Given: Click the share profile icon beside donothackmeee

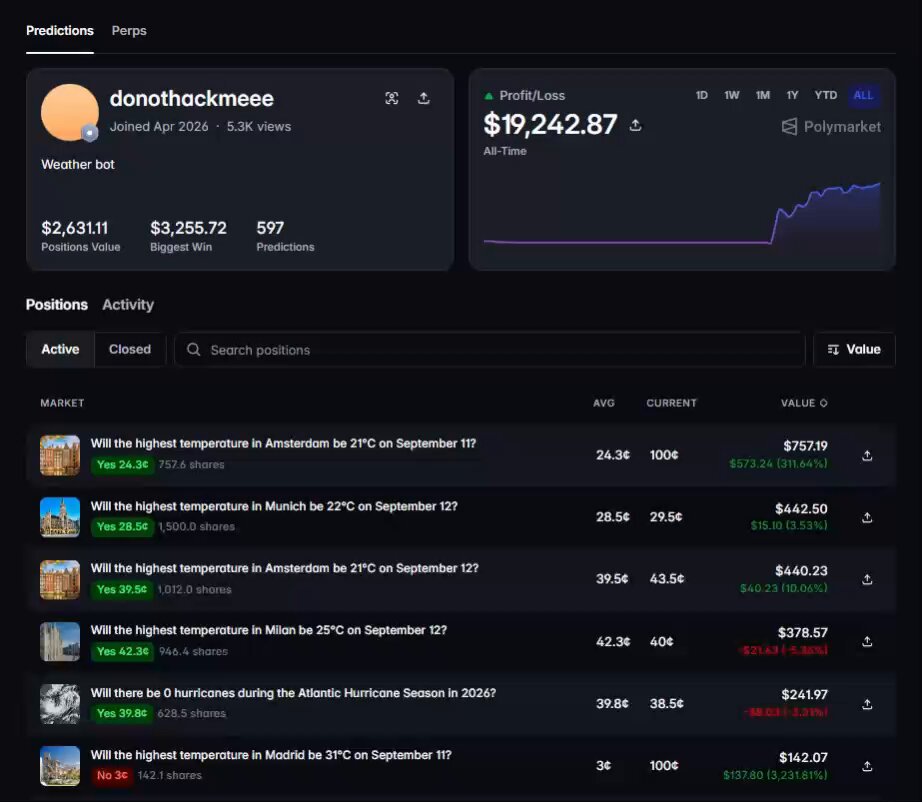Looking at the screenshot, I should 423,98.
